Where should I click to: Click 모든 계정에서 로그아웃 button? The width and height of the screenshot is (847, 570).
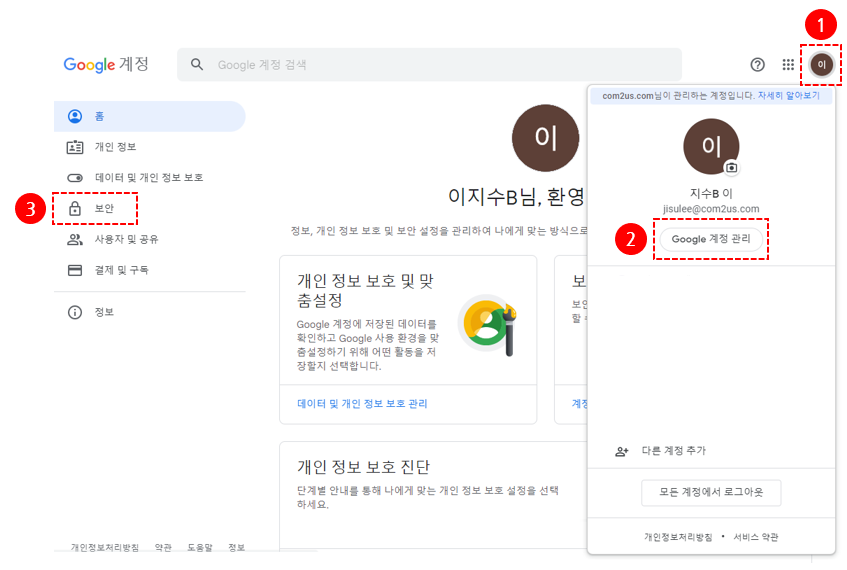(711, 492)
